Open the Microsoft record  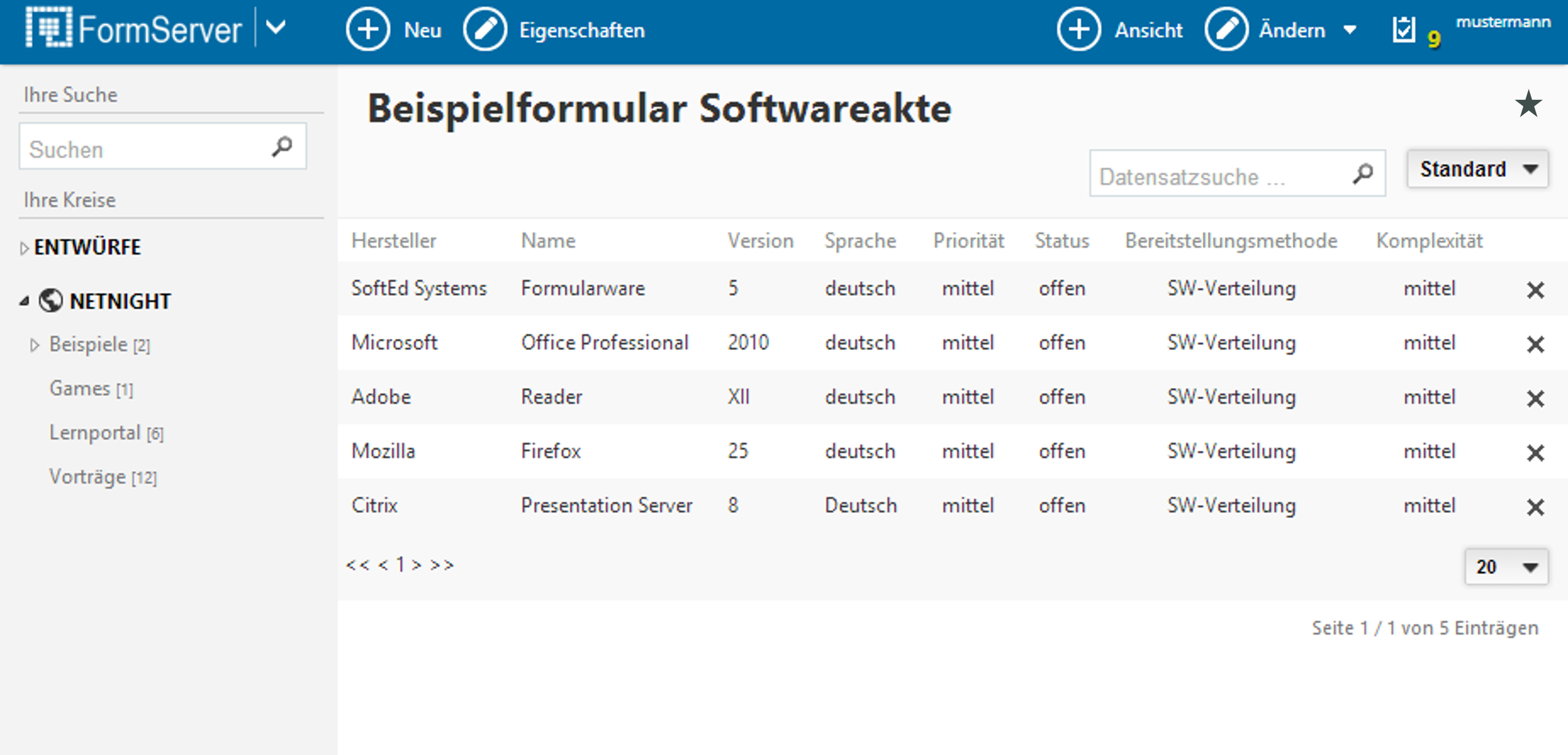tap(394, 342)
